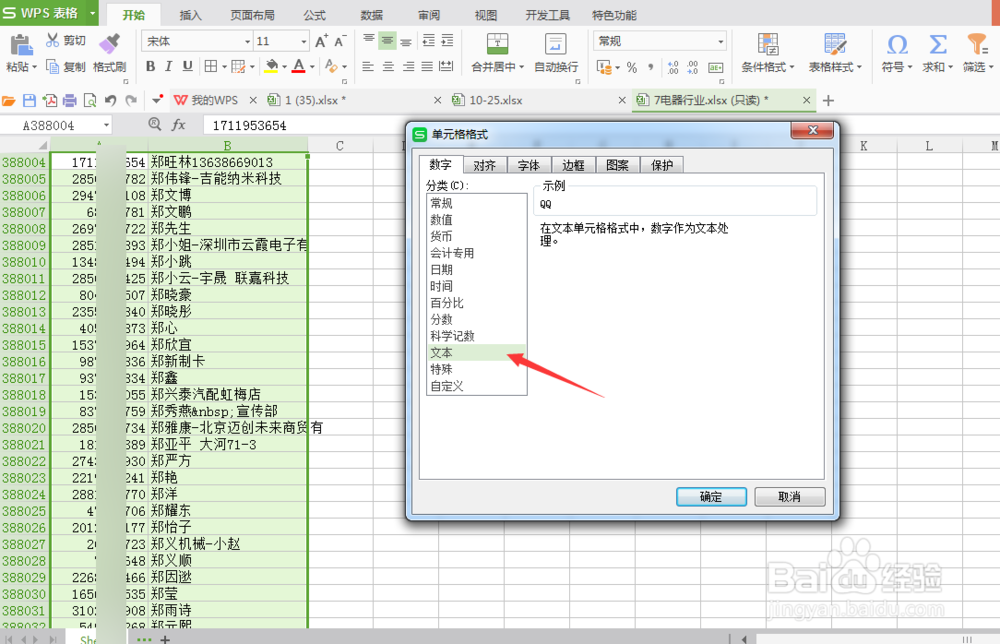Set top vertical alignment
This screenshot has height=644, width=1000.
pyautogui.click(x=369, y=40)
